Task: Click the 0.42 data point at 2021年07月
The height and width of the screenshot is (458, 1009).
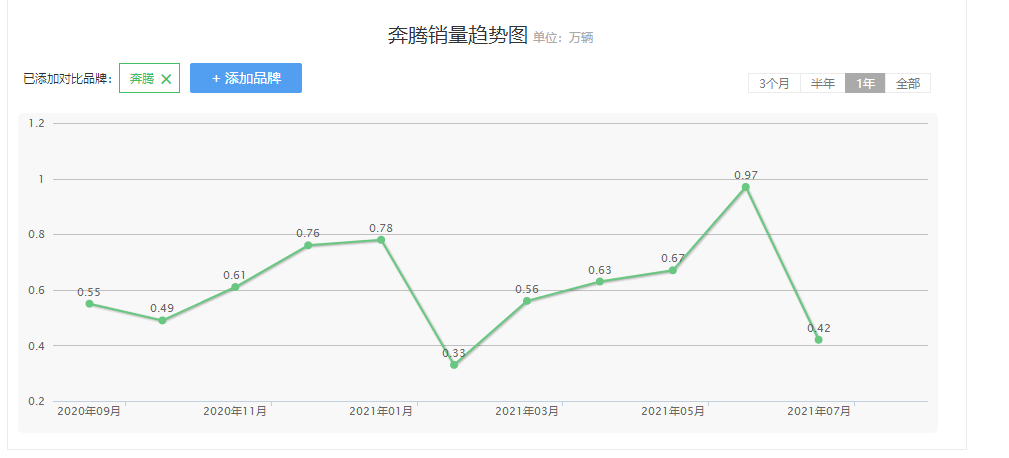Action: 819,340
